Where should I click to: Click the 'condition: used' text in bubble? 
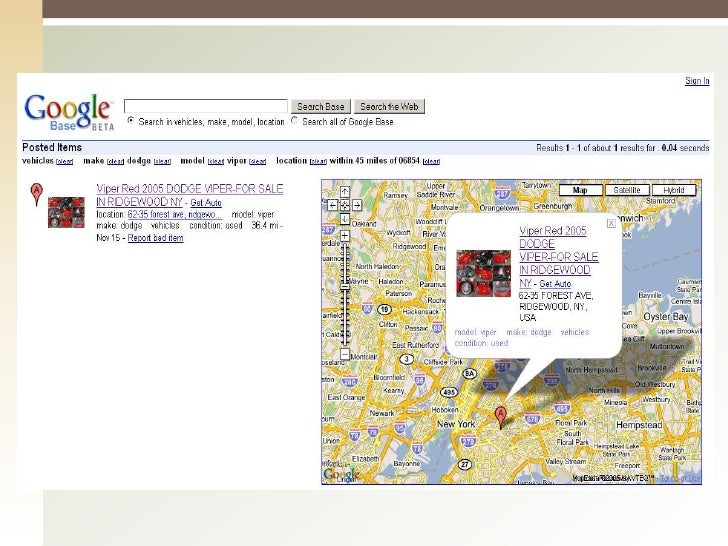(x=481, y=344)
